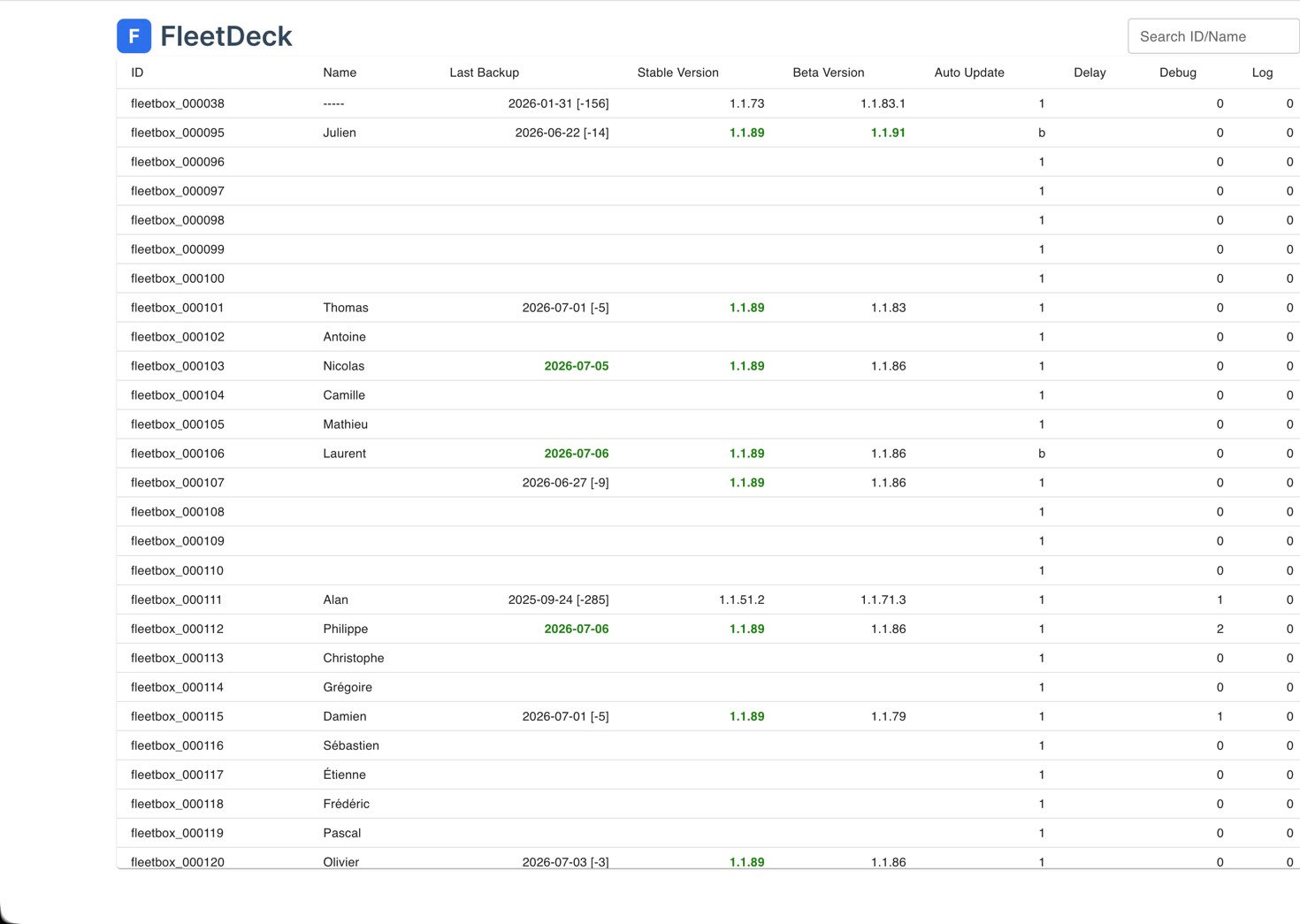Image resolution: width=1300 pixels, height=924 pixels.
Task: Select the name Laurent
Action: point(344,454)
